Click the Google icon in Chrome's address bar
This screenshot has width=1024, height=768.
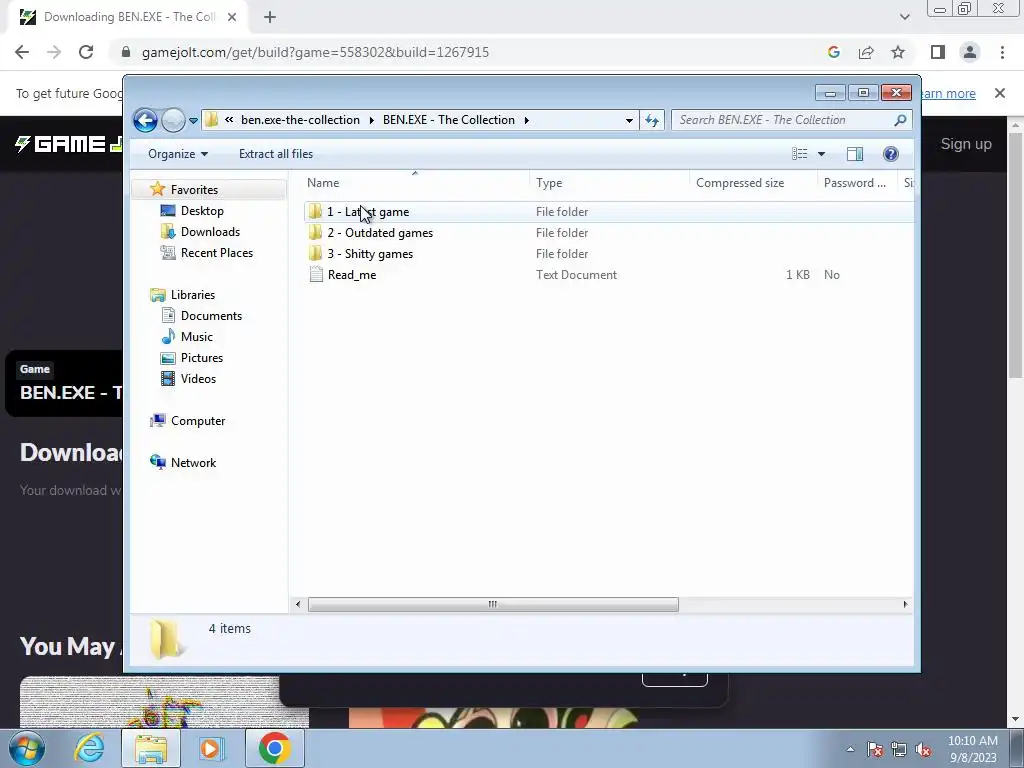coord(833,52)
